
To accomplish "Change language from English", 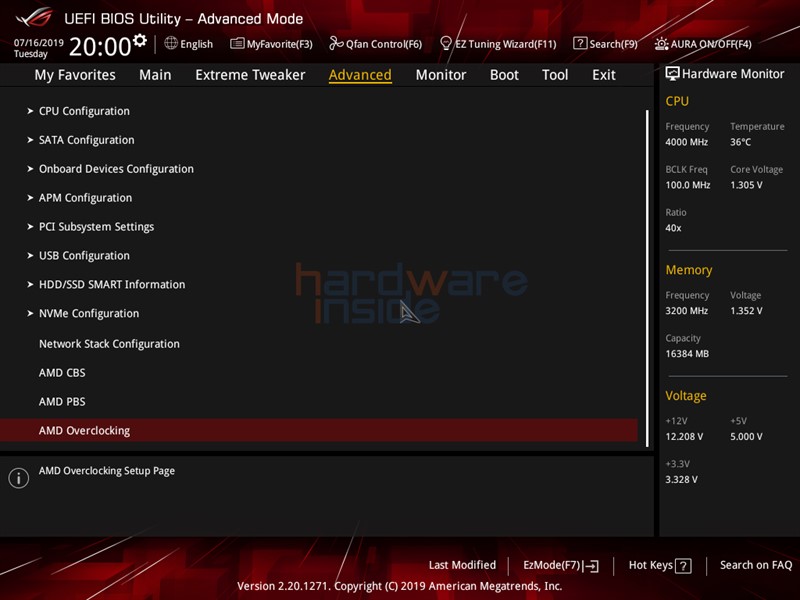I will (x=196, y=44).
